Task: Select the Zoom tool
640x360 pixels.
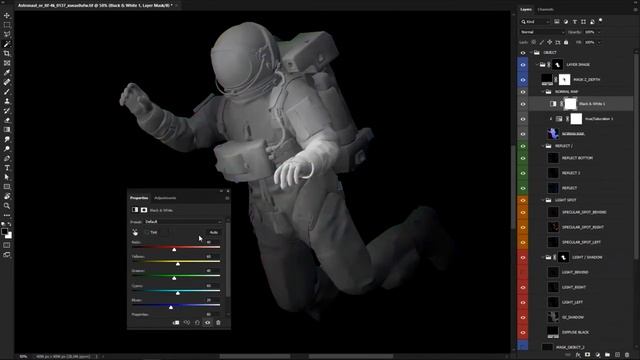Action: click(x=7, y=206)
